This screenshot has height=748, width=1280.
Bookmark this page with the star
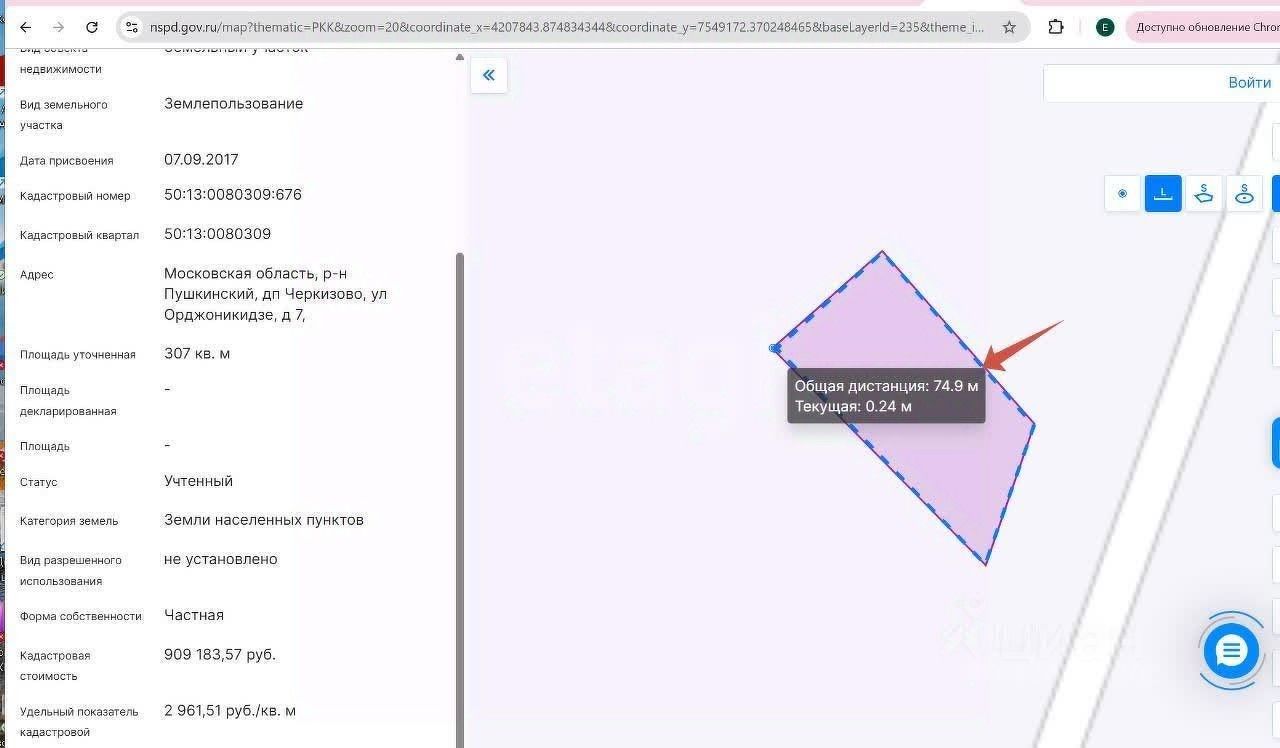click(x=1010, y=27)
